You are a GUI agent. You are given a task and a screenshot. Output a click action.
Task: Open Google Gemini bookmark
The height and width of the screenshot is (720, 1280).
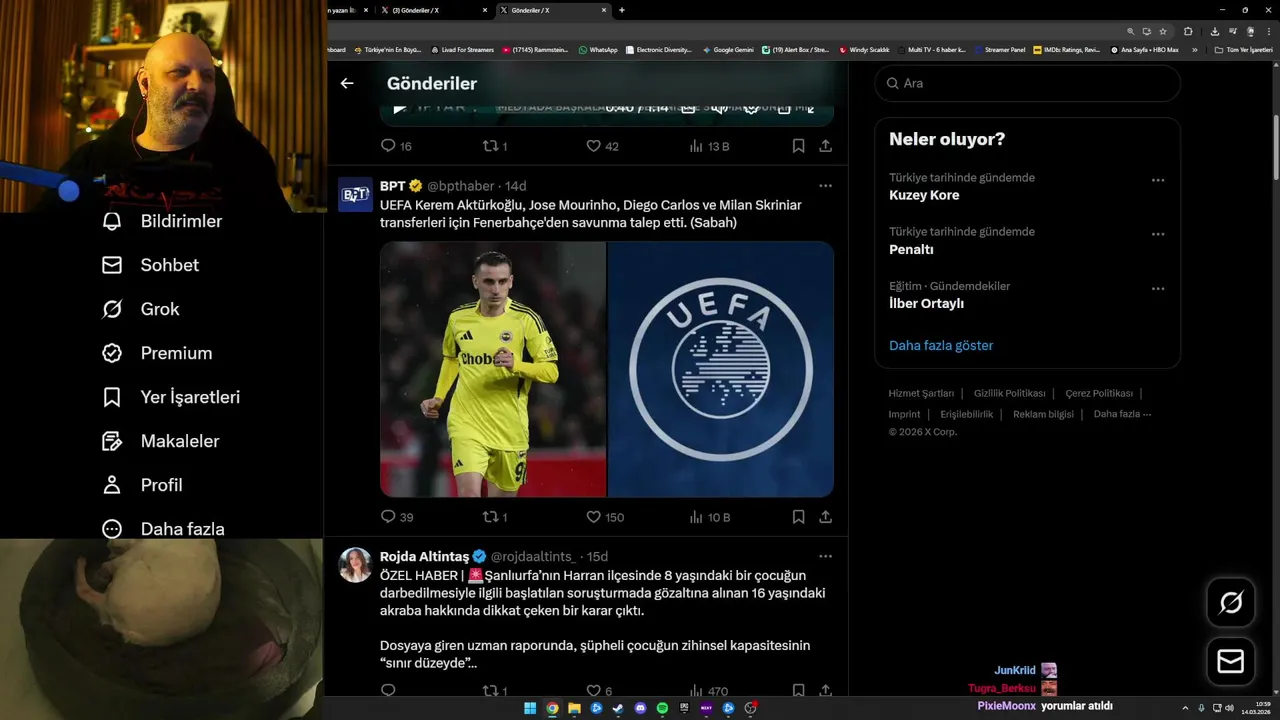click(x=728, y=49)
